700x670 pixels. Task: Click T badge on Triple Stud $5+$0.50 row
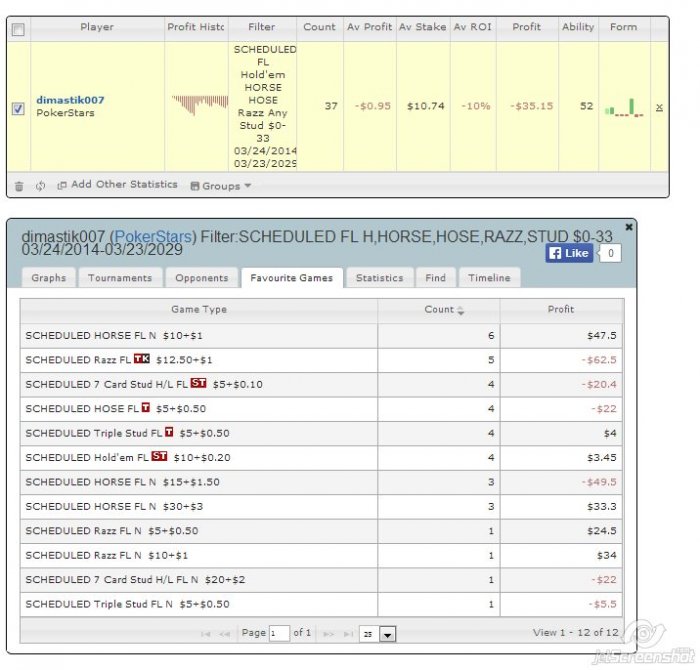point(169,432)
